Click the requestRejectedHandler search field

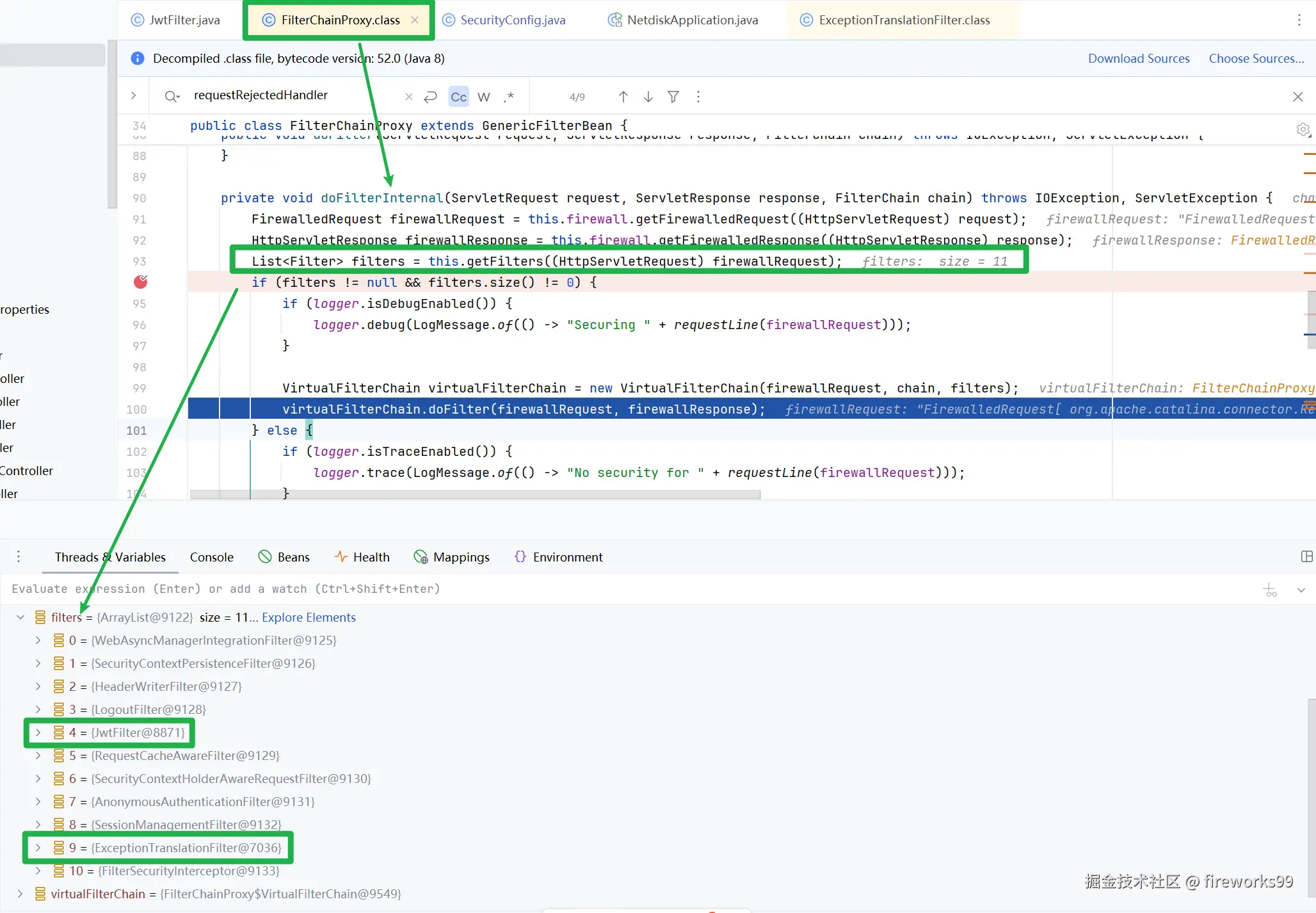[x=294, y=95]
